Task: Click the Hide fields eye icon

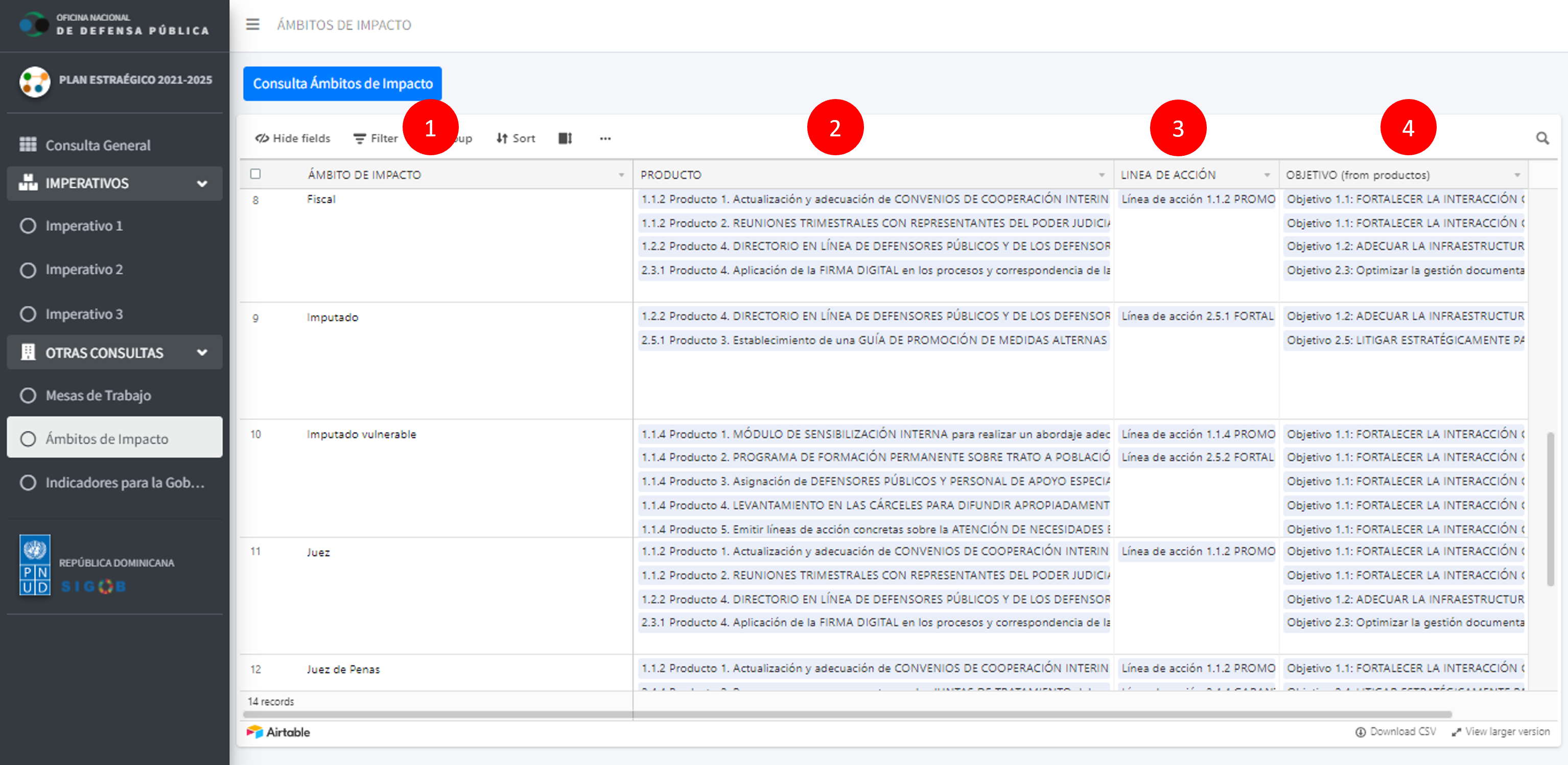Action: (x=262, y=138)
